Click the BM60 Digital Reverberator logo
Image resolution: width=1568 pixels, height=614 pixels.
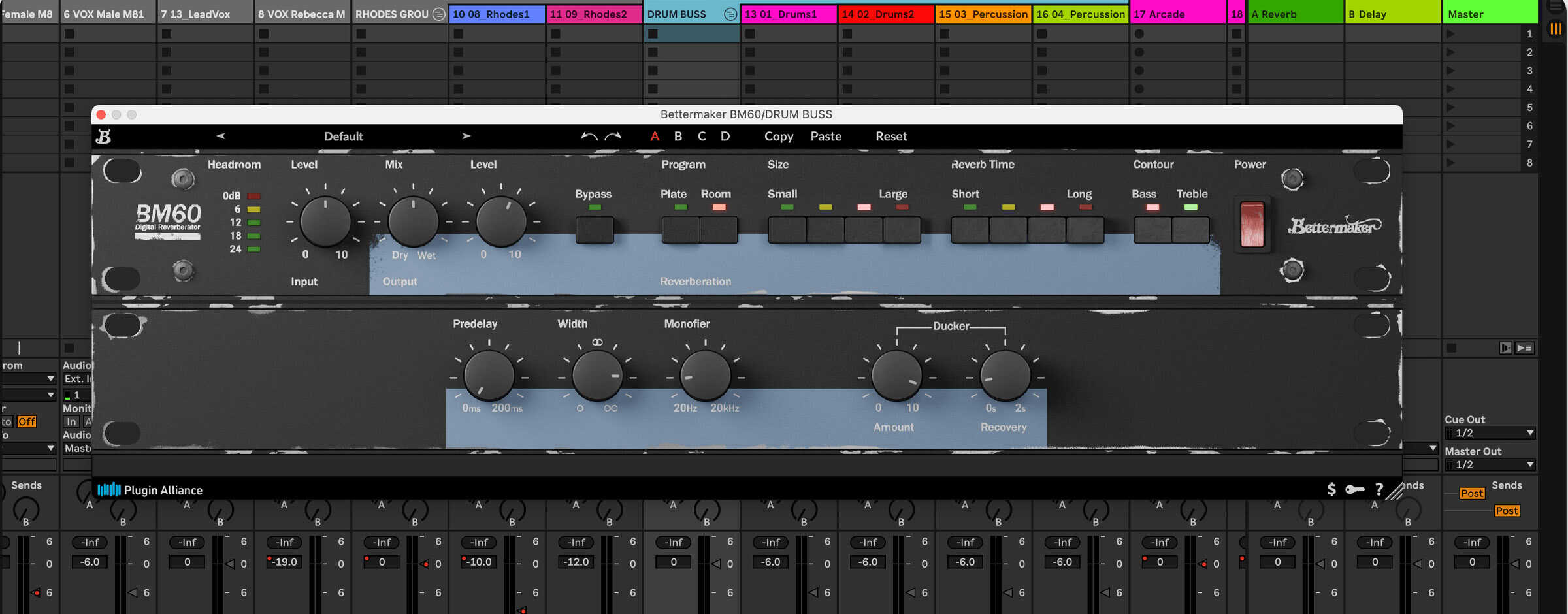pyautogui.click(x=168, y=221)
